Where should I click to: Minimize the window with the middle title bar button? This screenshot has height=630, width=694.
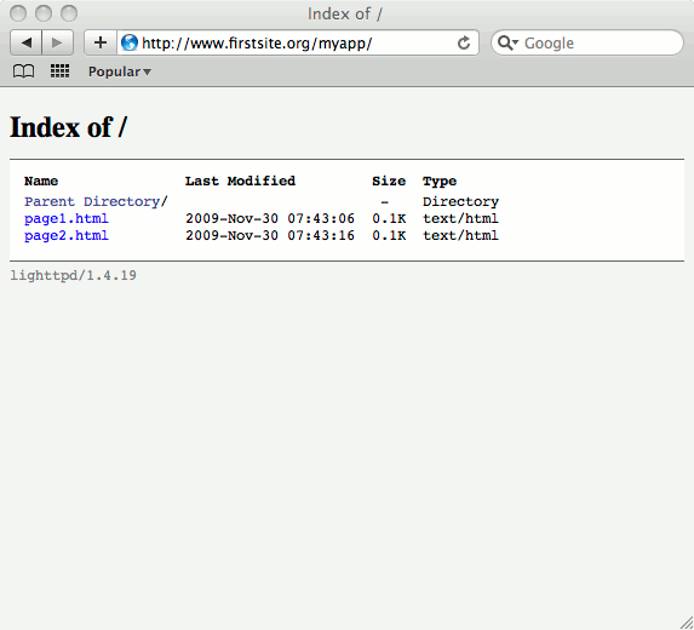(x=43, y=14)
